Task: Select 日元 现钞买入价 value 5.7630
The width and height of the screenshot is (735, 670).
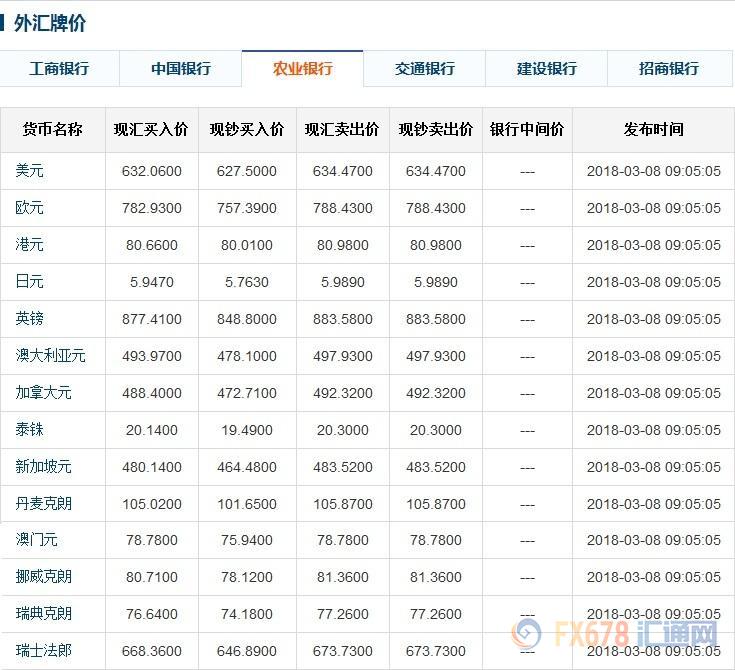Action: coord(247,282)
